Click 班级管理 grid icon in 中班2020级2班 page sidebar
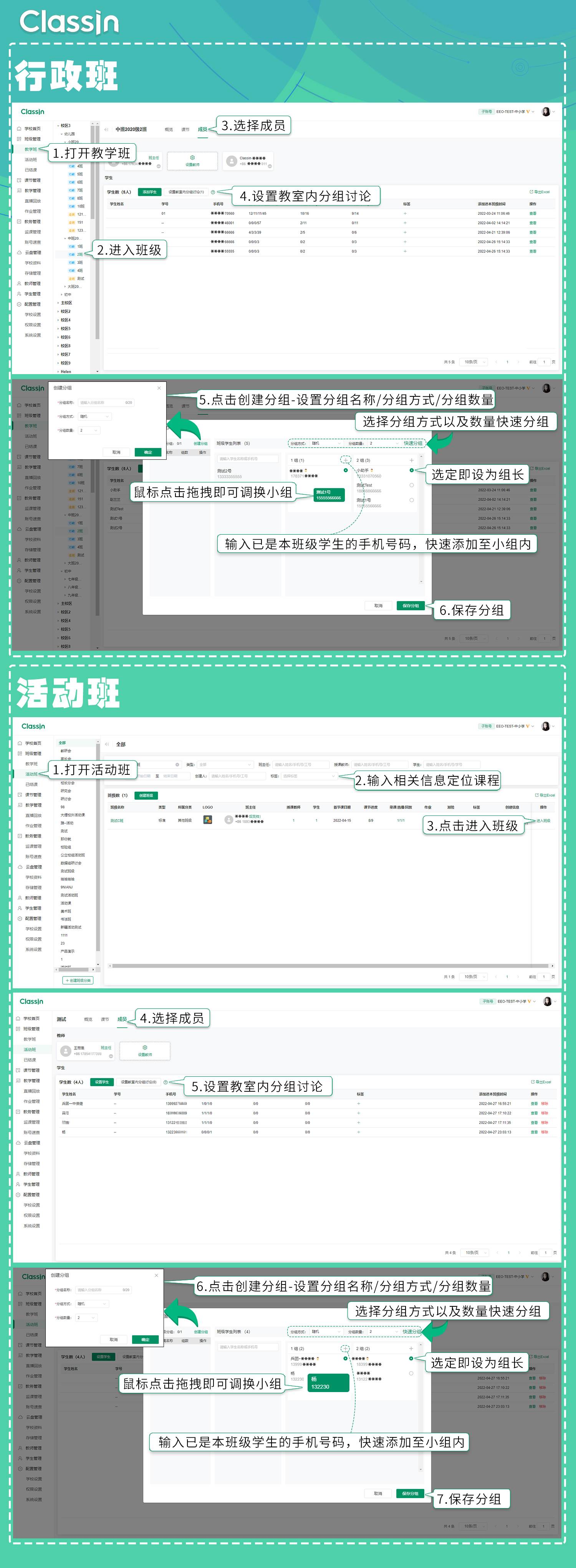 (19, 139)
